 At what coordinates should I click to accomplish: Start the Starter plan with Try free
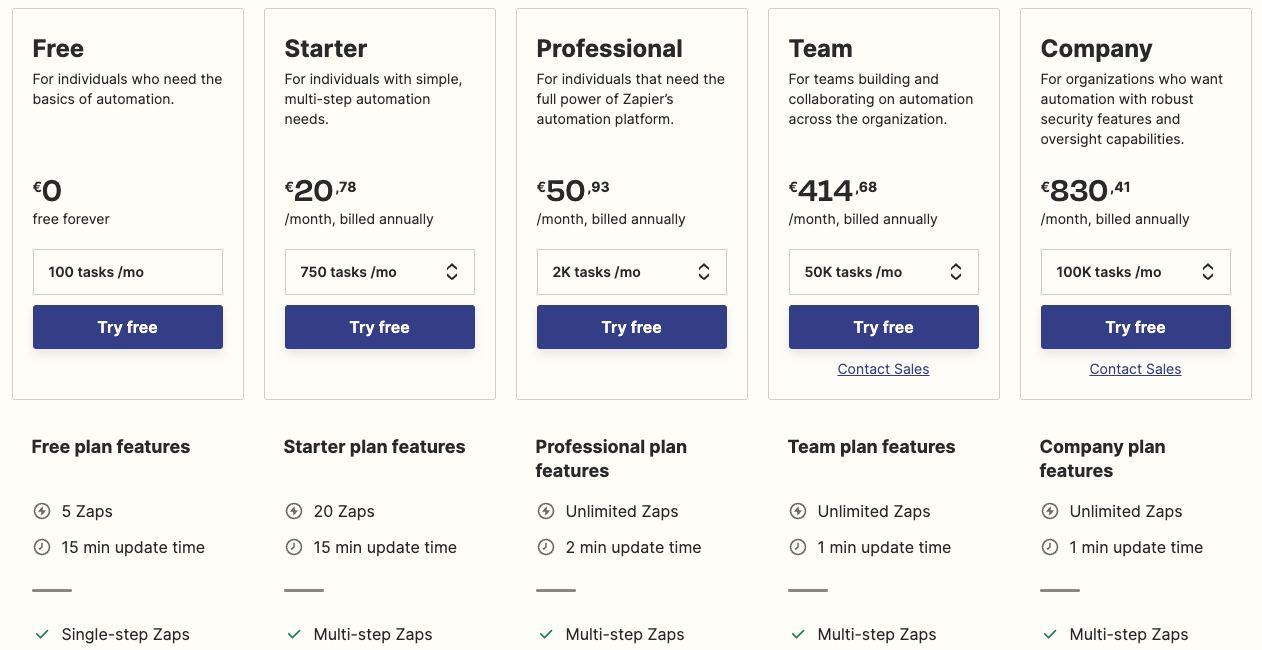tap(380, 327)
